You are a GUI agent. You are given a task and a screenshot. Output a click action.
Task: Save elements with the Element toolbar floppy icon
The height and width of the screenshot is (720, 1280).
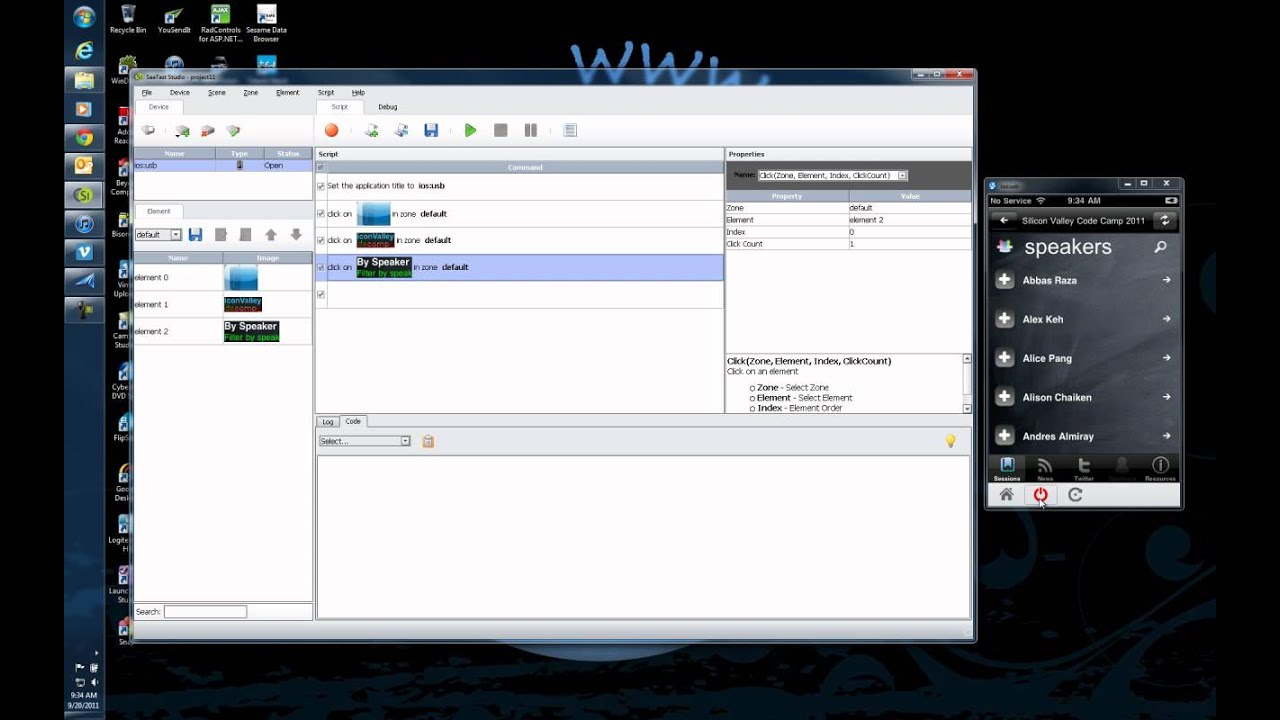(195, 234)
